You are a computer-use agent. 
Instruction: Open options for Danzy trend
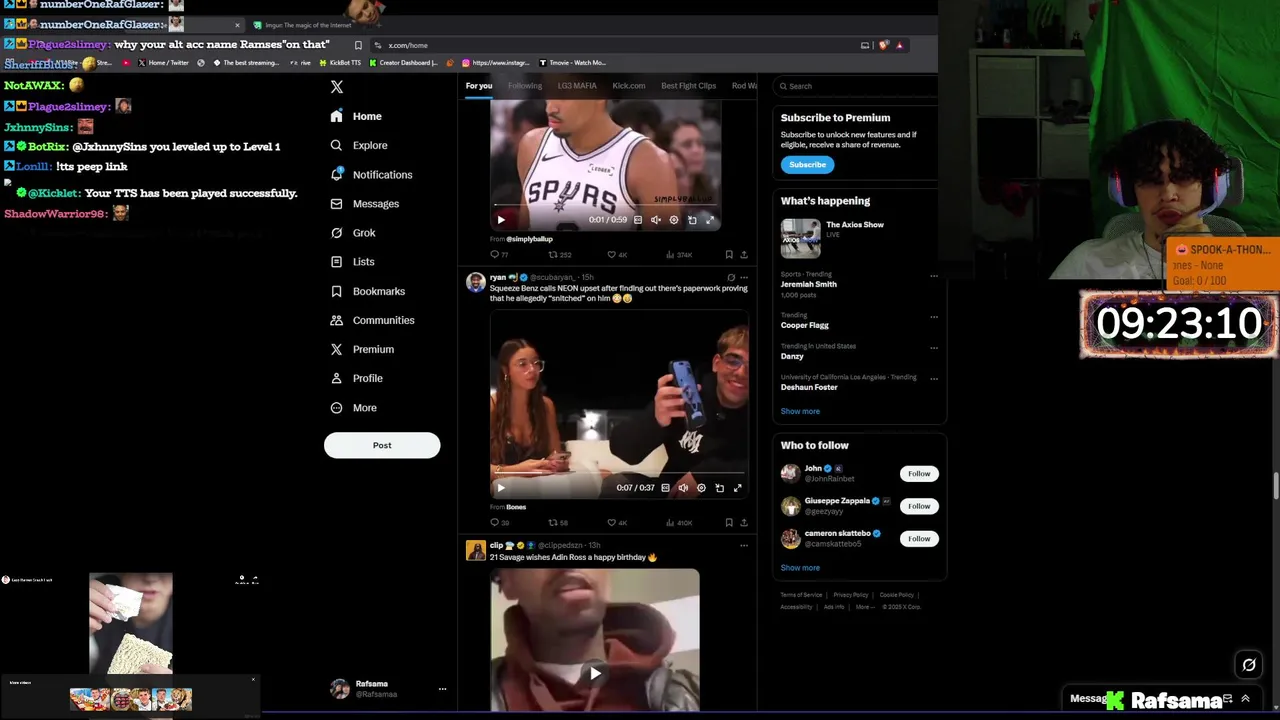click(934, 348)
